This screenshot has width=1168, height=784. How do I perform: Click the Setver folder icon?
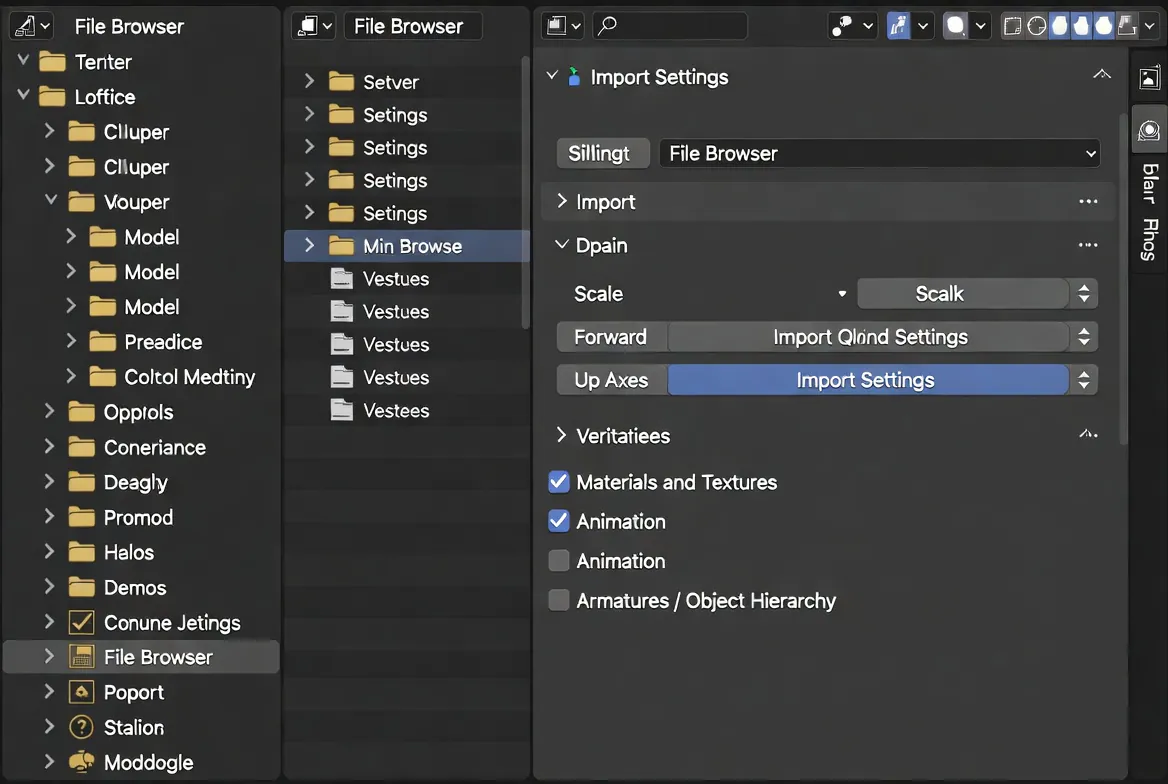[x=342, y=81]
